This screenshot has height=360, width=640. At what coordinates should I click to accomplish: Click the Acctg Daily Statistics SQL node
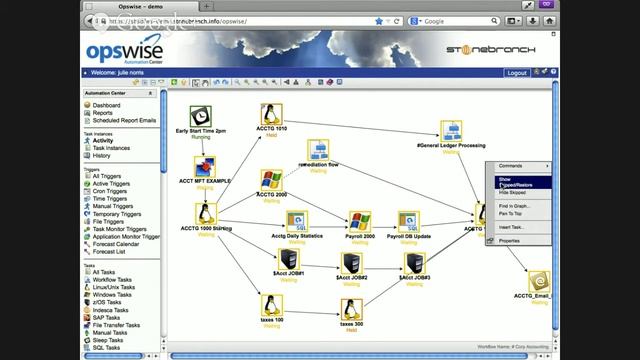297,222
